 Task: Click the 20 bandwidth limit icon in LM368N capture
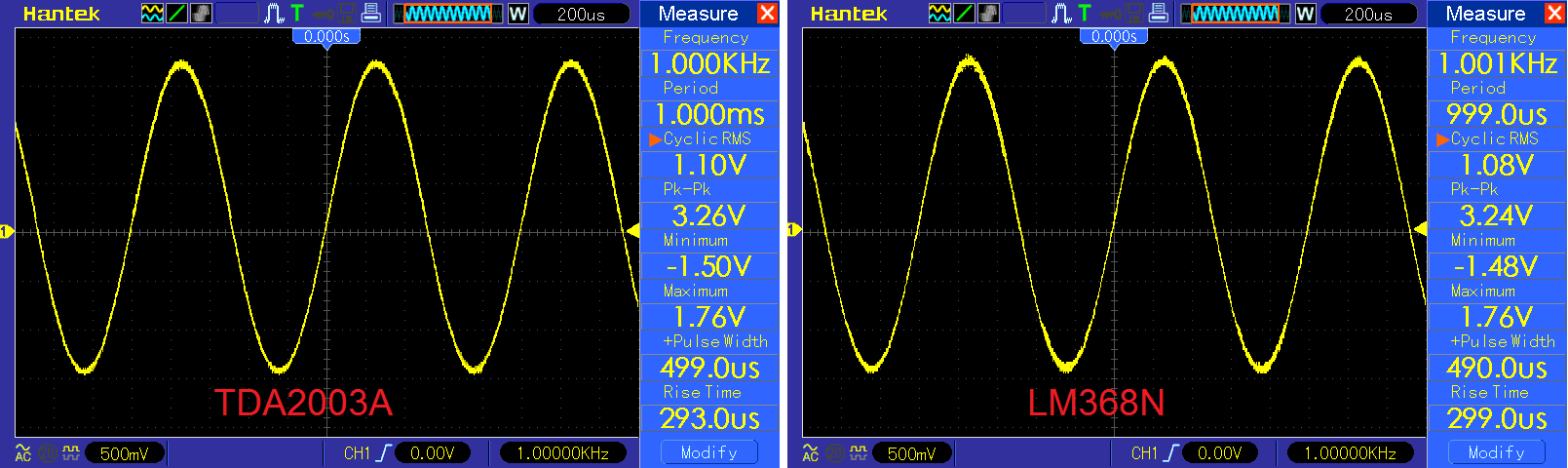835,452
